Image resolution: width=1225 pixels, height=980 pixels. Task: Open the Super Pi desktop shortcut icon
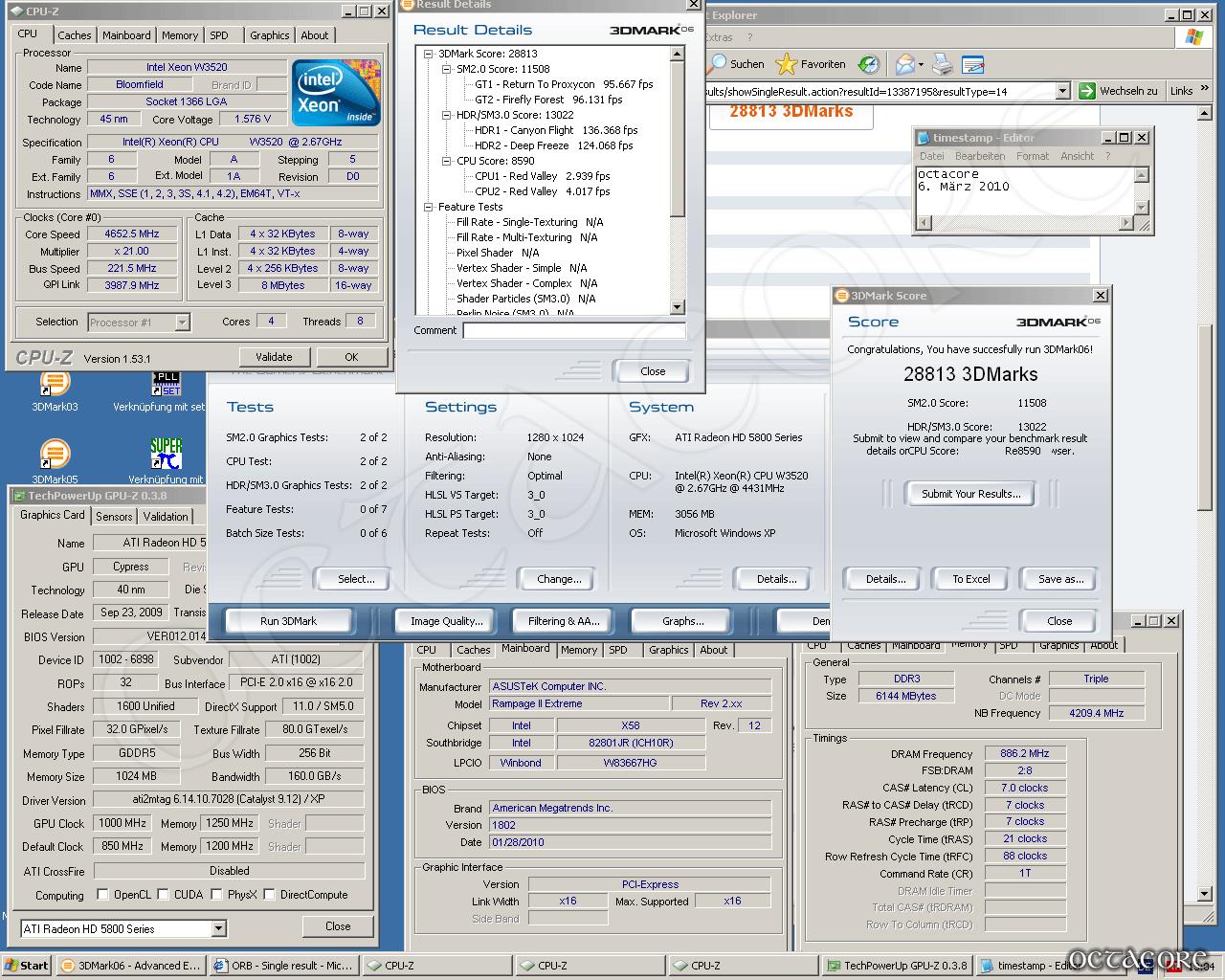pyautogui.click(x=166, y=454)
